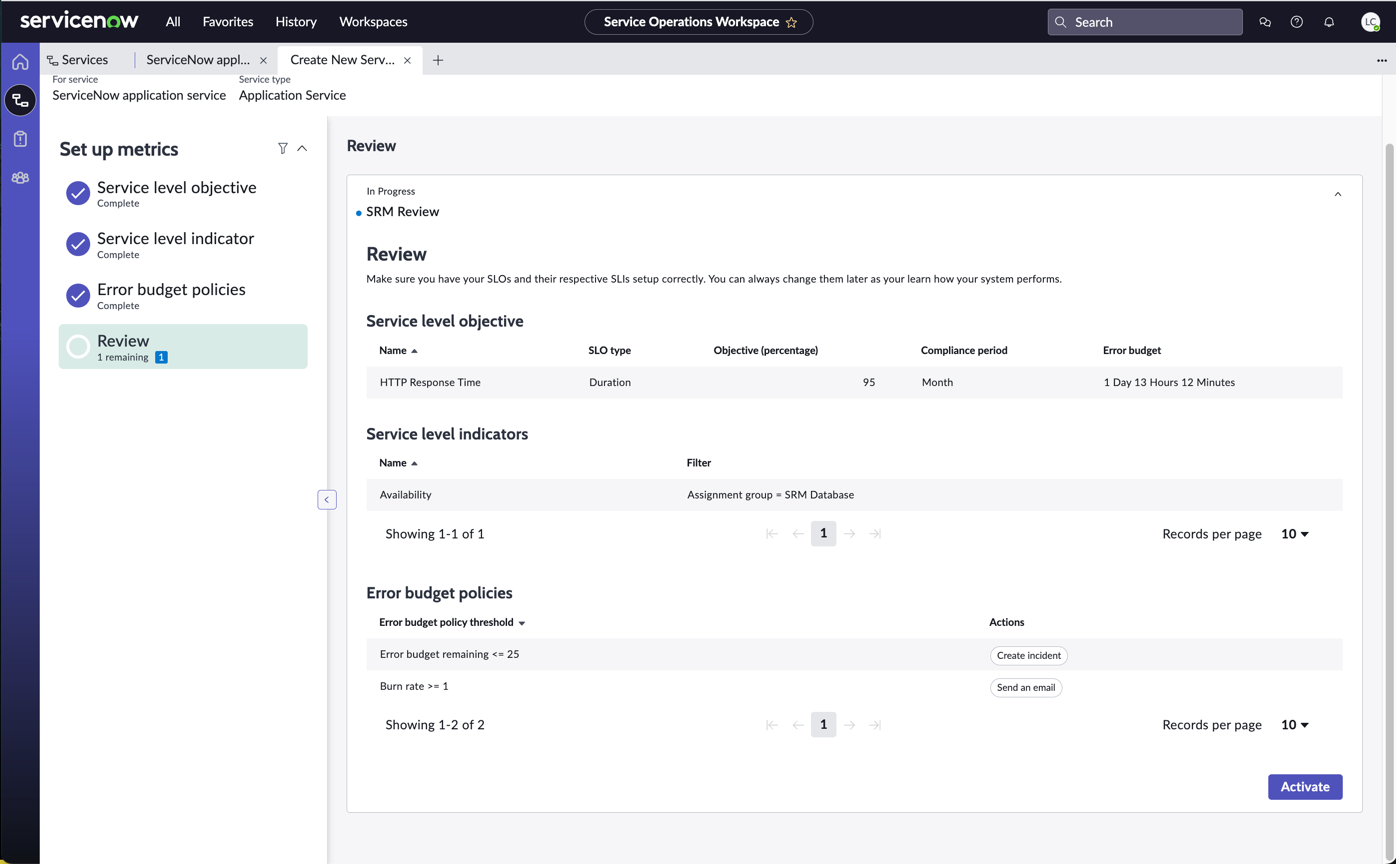
Task: Click into the Search field
Action: tap(1145, 22)
